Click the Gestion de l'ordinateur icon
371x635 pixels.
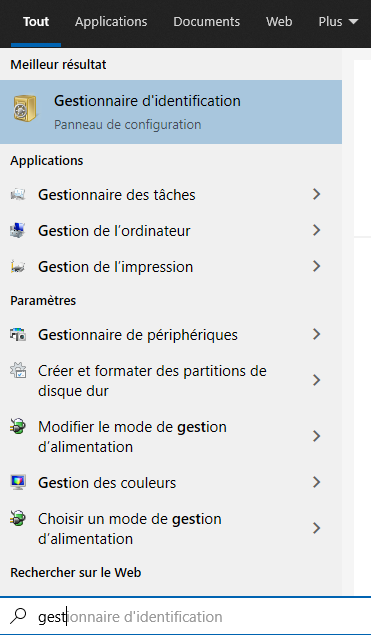[x=18, y=230]
